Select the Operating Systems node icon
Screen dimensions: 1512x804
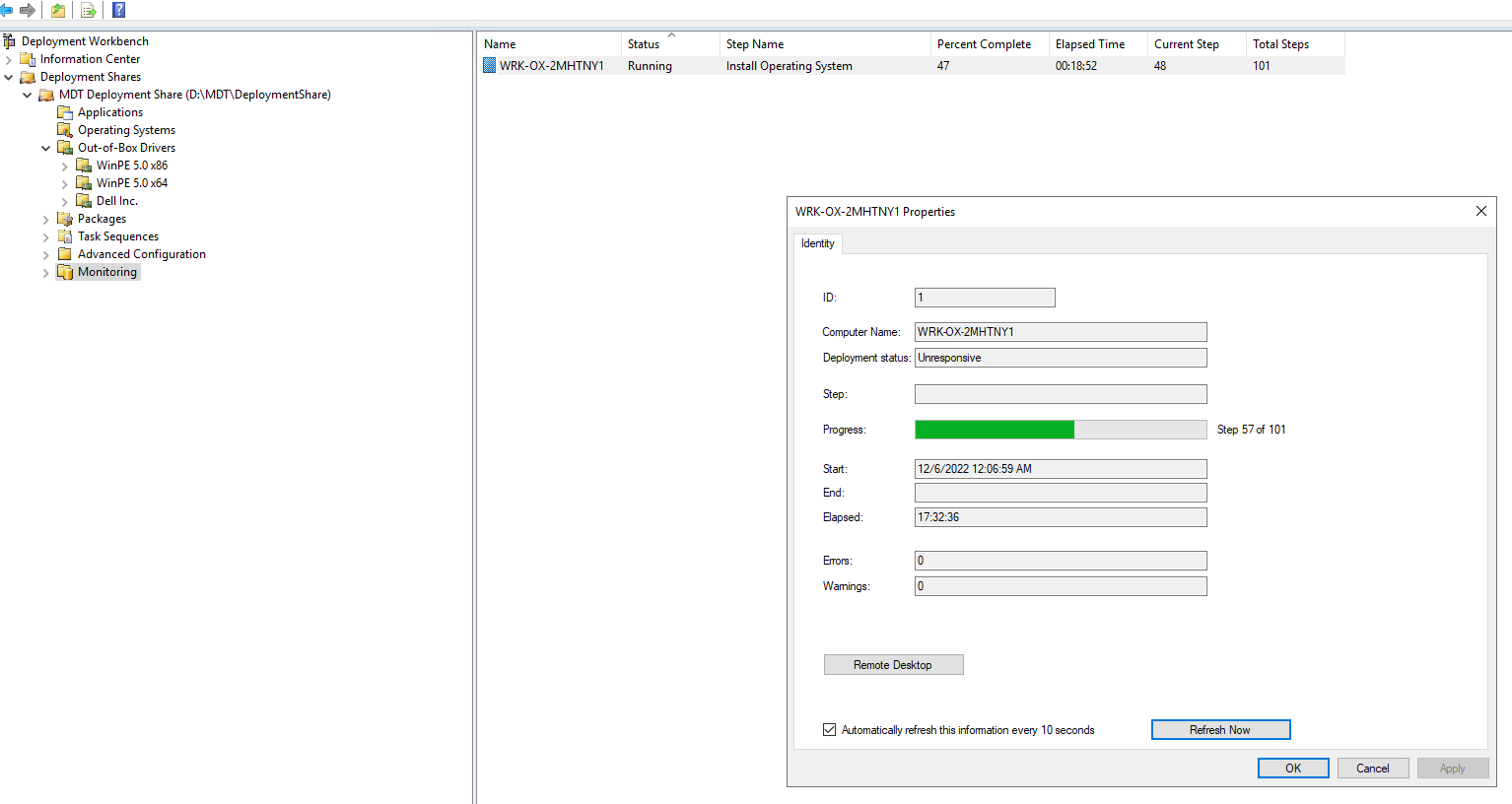tap(63, 129)
